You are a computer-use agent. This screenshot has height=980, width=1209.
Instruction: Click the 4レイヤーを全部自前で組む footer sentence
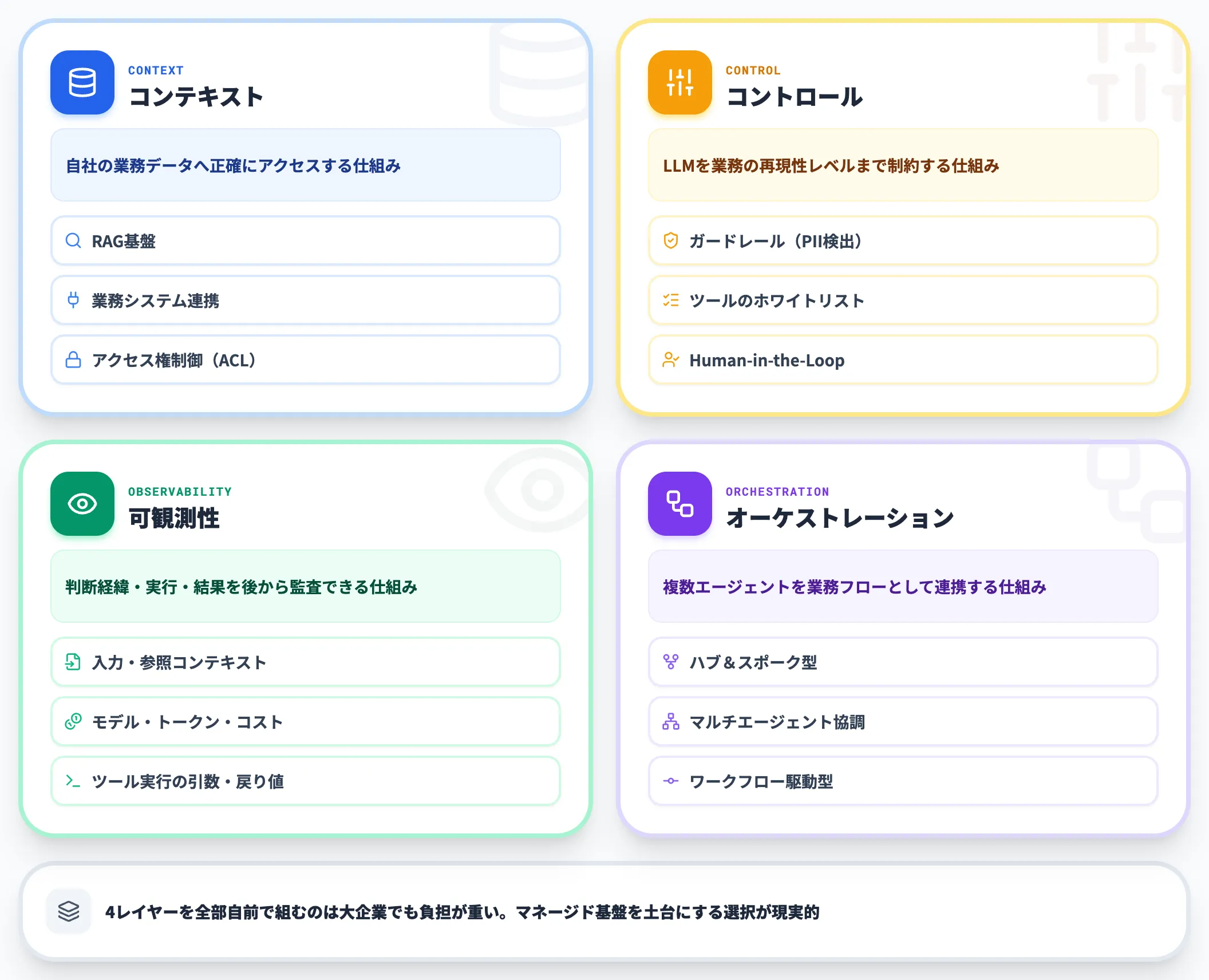coord(463,912)
